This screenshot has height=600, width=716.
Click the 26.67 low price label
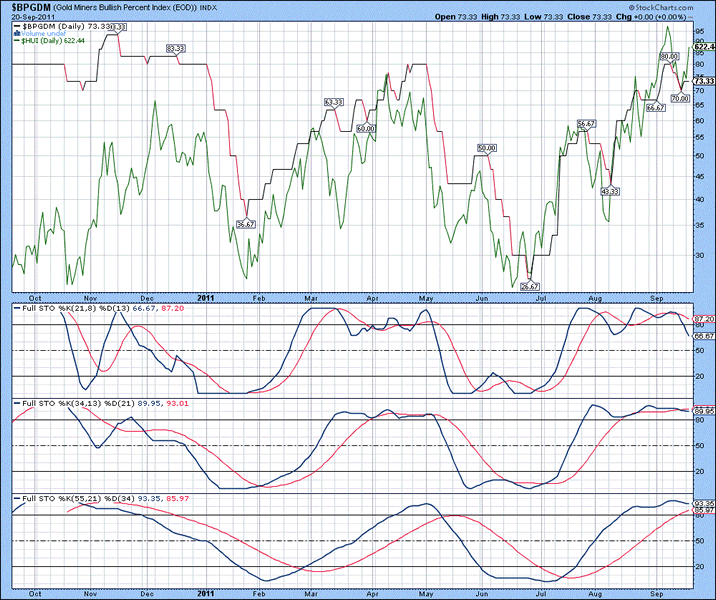(x=530, y=286)
